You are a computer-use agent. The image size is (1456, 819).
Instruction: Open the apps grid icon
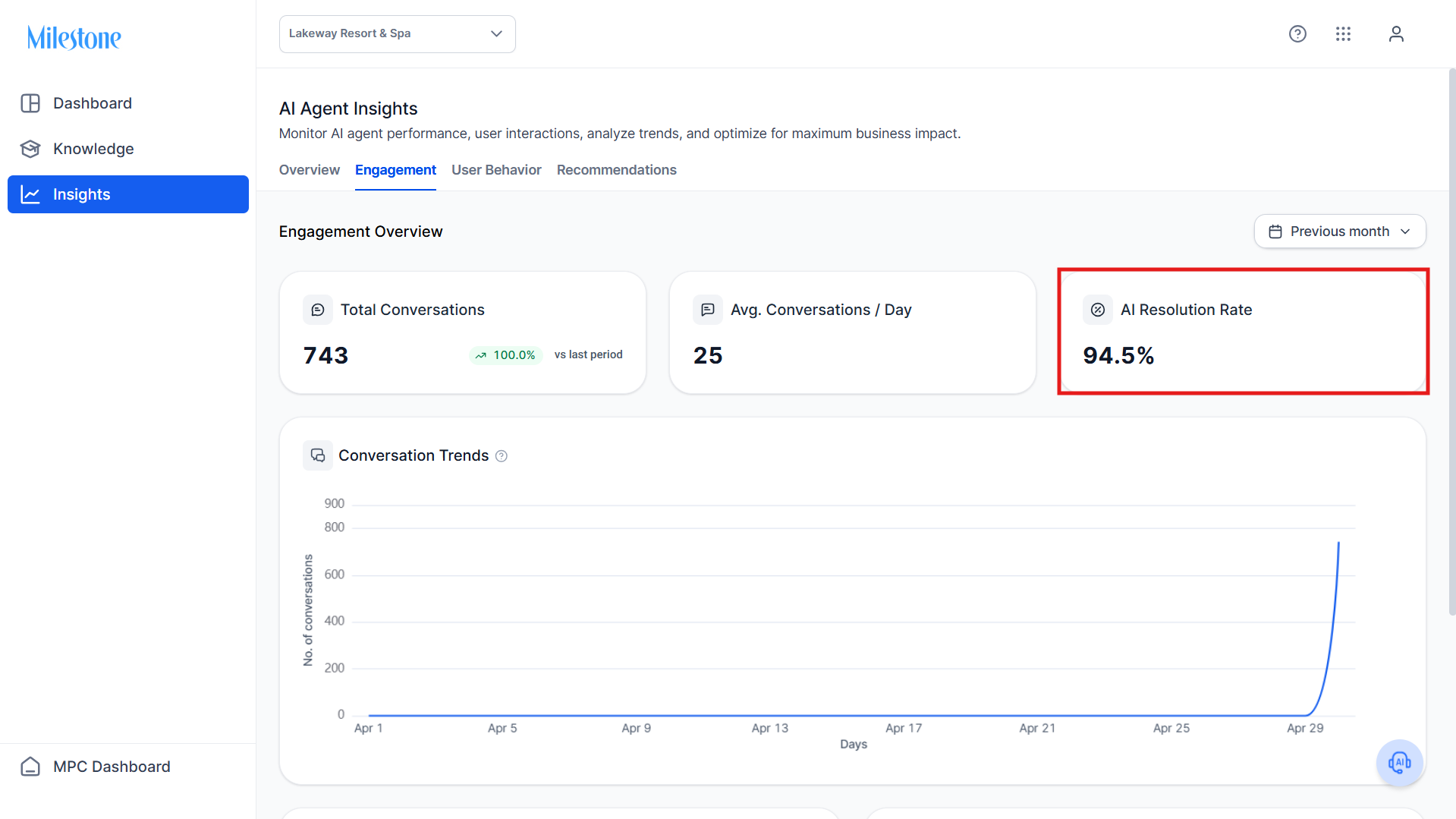(1343, 34)
